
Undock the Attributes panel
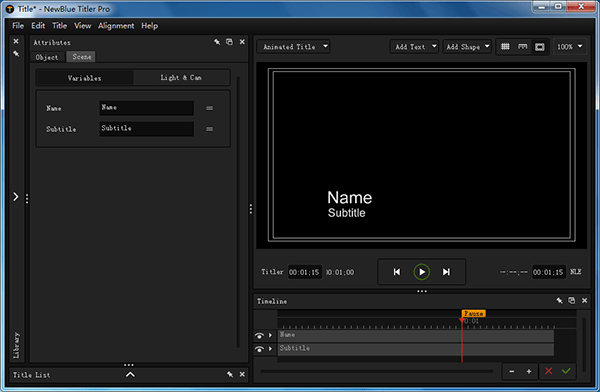point(229,42)
